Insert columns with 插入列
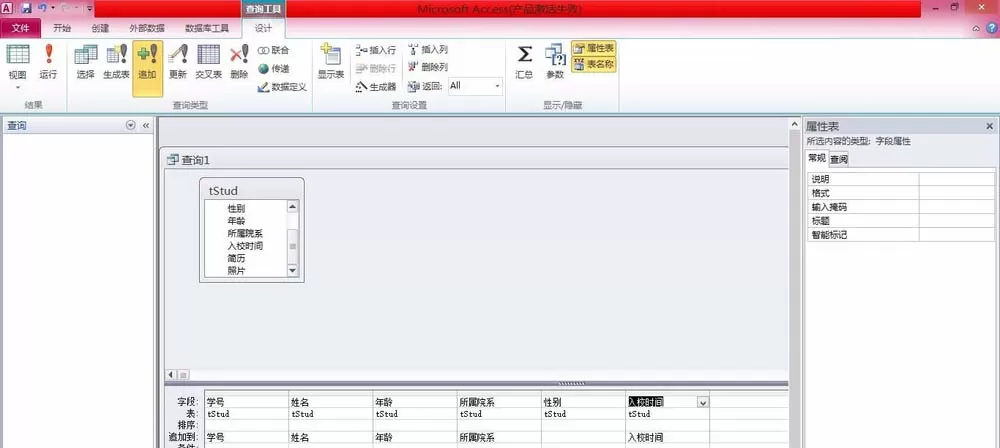 click(428, 49)
